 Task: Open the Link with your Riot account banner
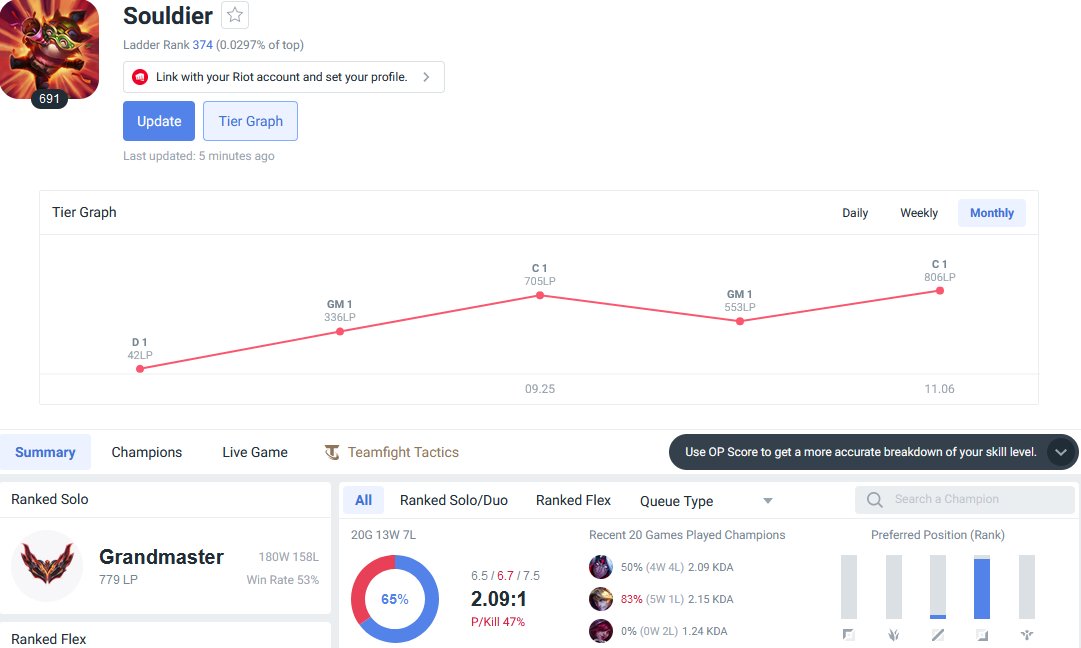coord(283,77)
